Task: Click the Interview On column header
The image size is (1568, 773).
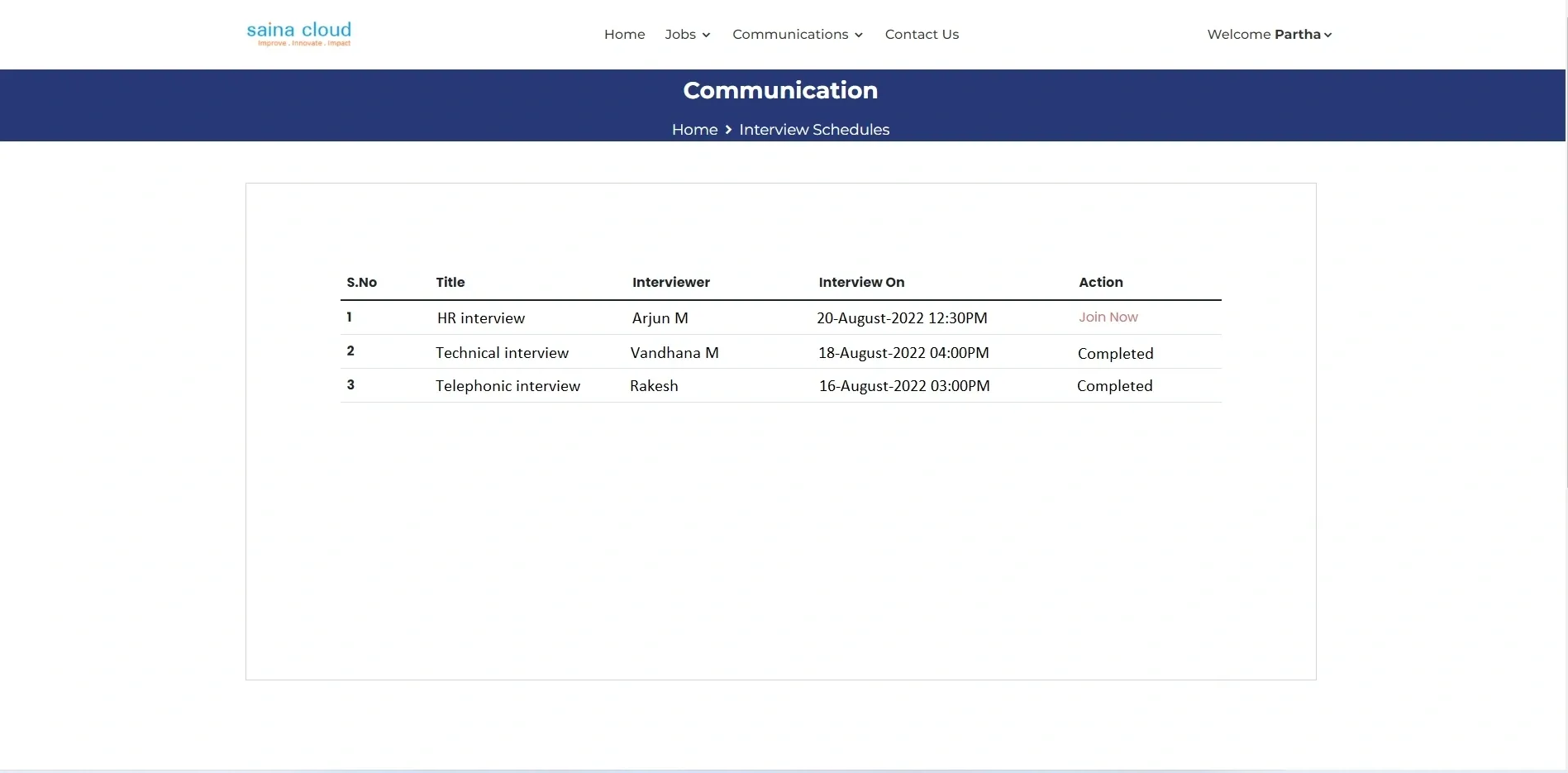Action: 861,283
